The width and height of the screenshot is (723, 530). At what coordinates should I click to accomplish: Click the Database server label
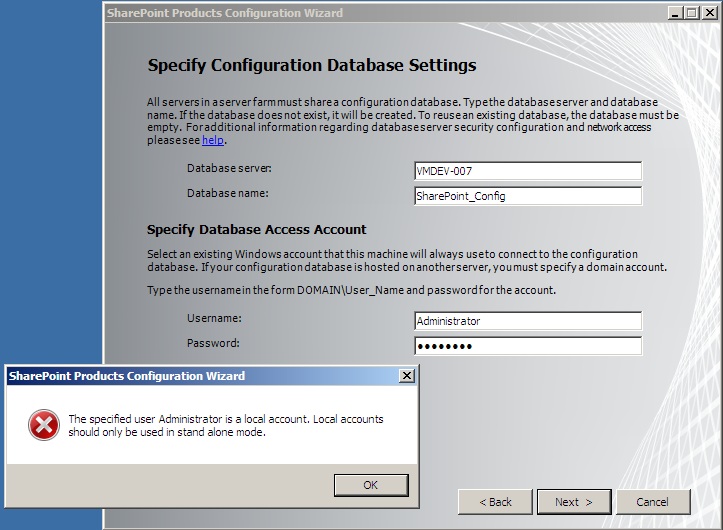pyautogui.click(x=229, y=168)
